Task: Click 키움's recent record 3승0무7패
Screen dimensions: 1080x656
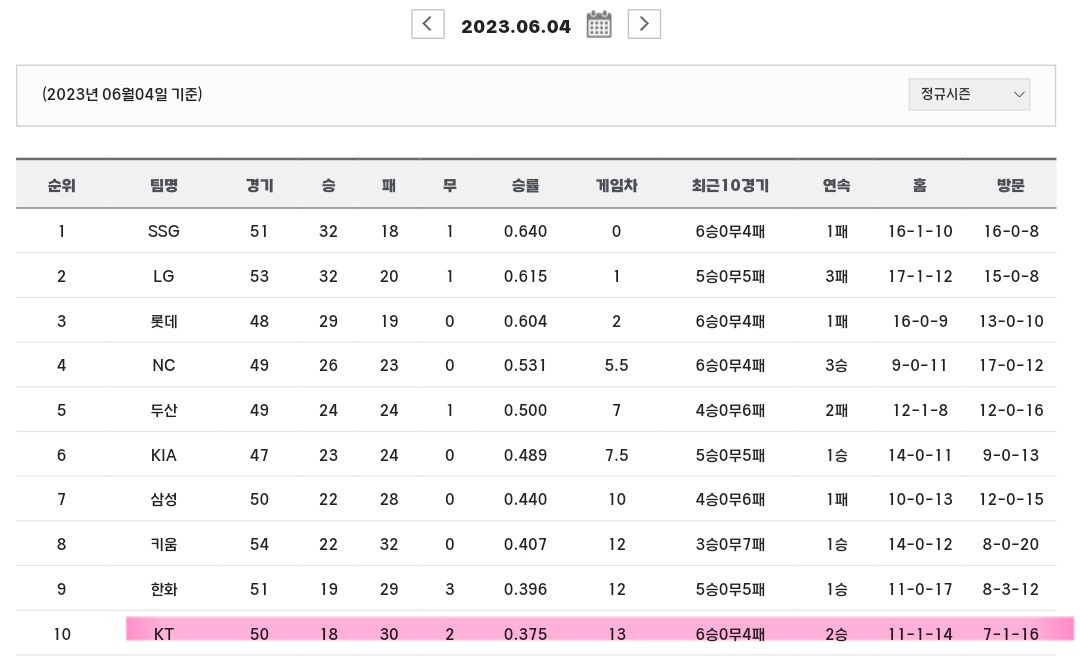Action: [x=730, y=544]
